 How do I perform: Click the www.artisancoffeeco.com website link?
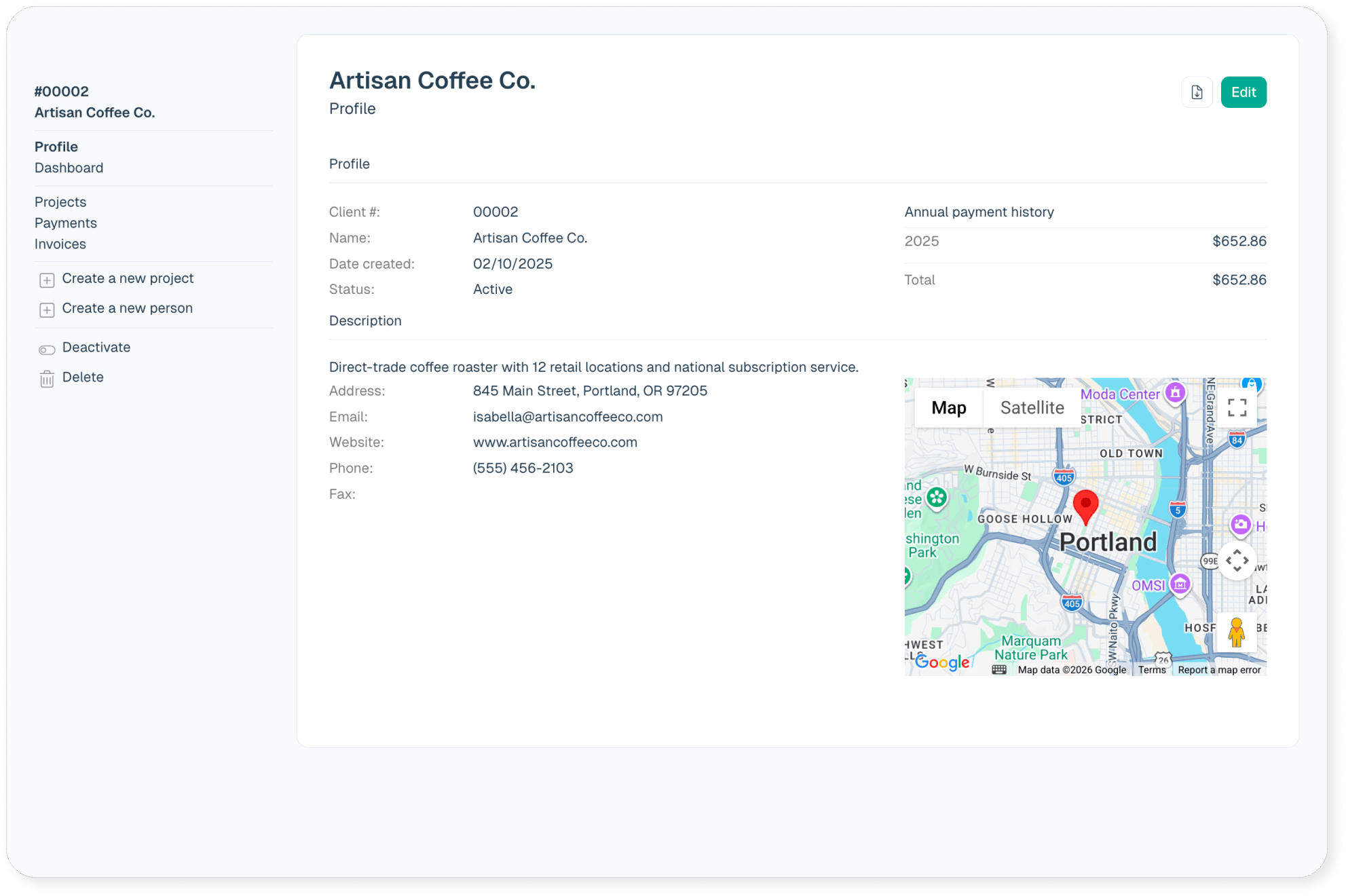tap(555, 442)
